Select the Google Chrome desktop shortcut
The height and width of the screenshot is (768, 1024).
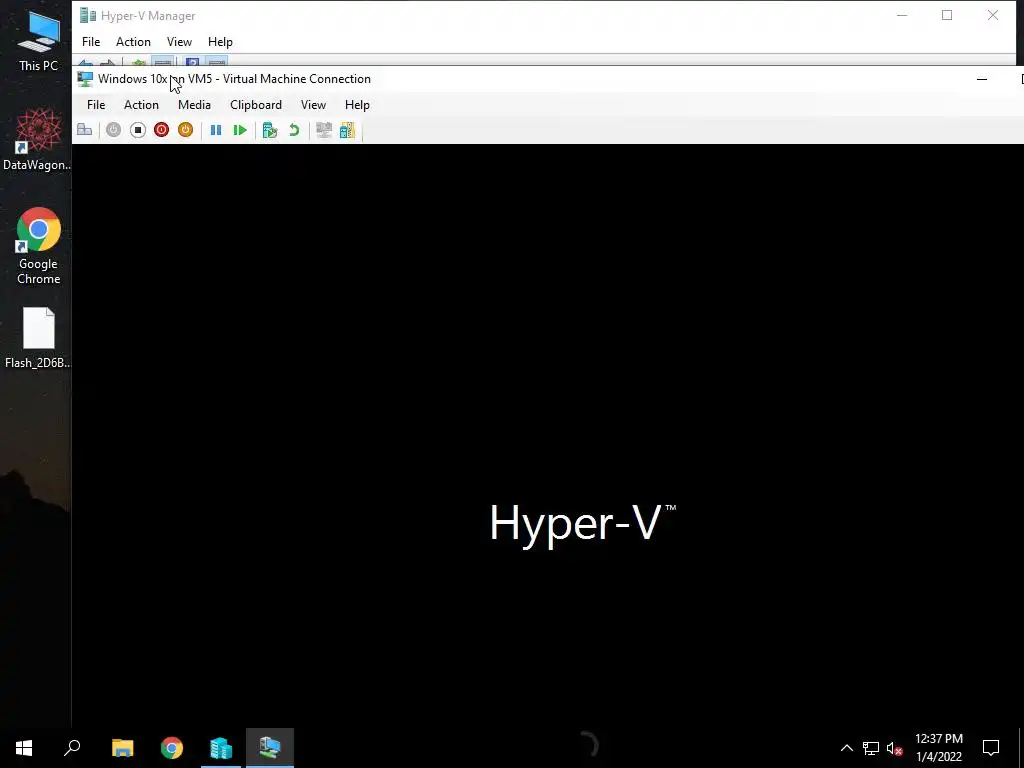pos(39,246)
